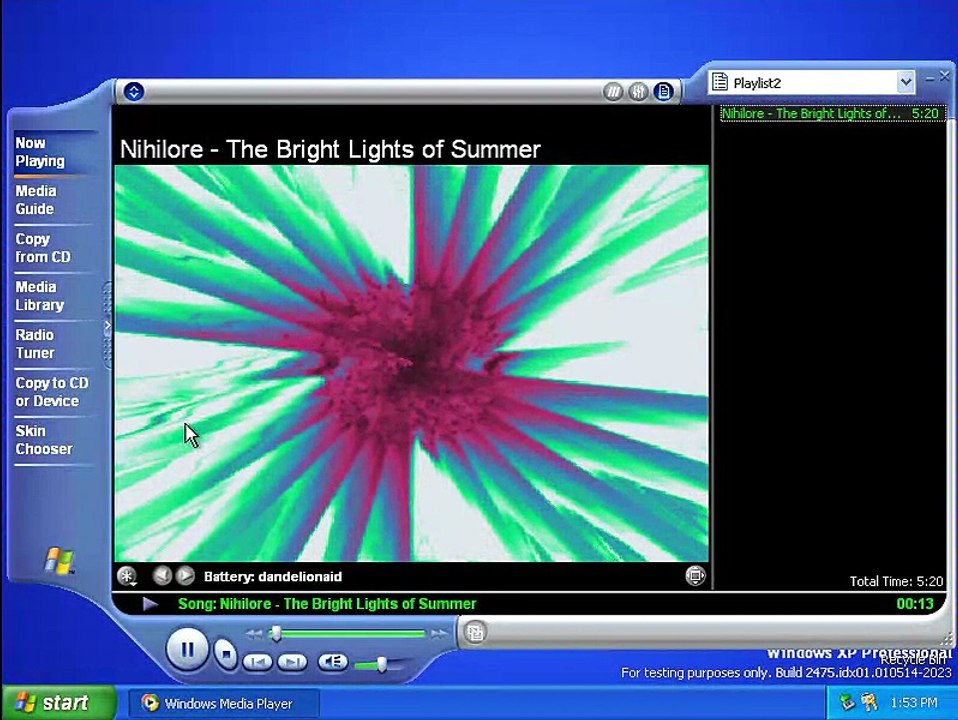958x720 pixels.
Task: Click the Battery: dandelionaid visualization name
Action: (273, 576)
